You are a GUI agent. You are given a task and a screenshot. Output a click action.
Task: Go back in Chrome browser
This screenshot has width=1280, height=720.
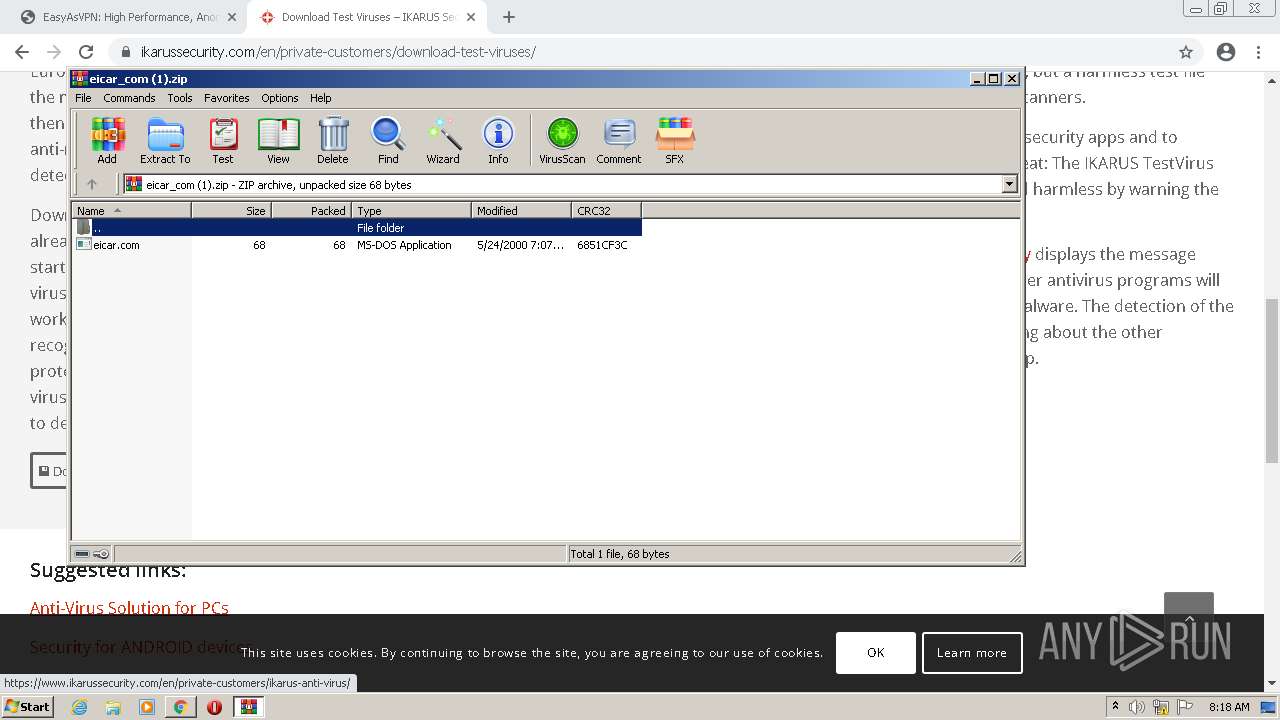[22, 52]
